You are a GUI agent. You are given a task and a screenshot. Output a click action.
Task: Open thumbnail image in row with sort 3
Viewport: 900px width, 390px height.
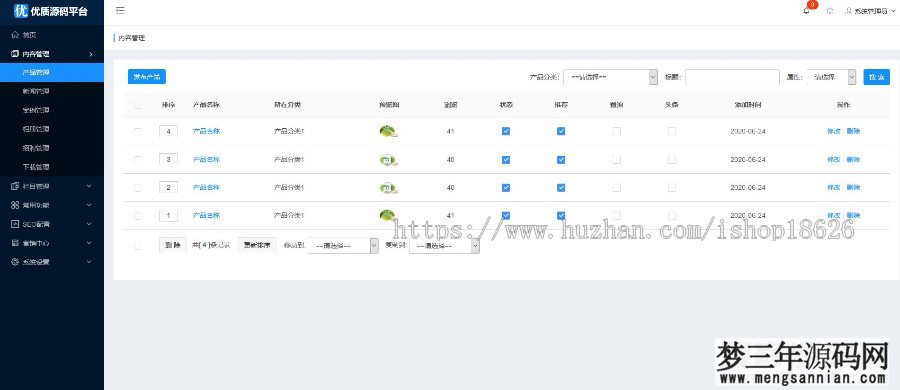click(389, 160)
